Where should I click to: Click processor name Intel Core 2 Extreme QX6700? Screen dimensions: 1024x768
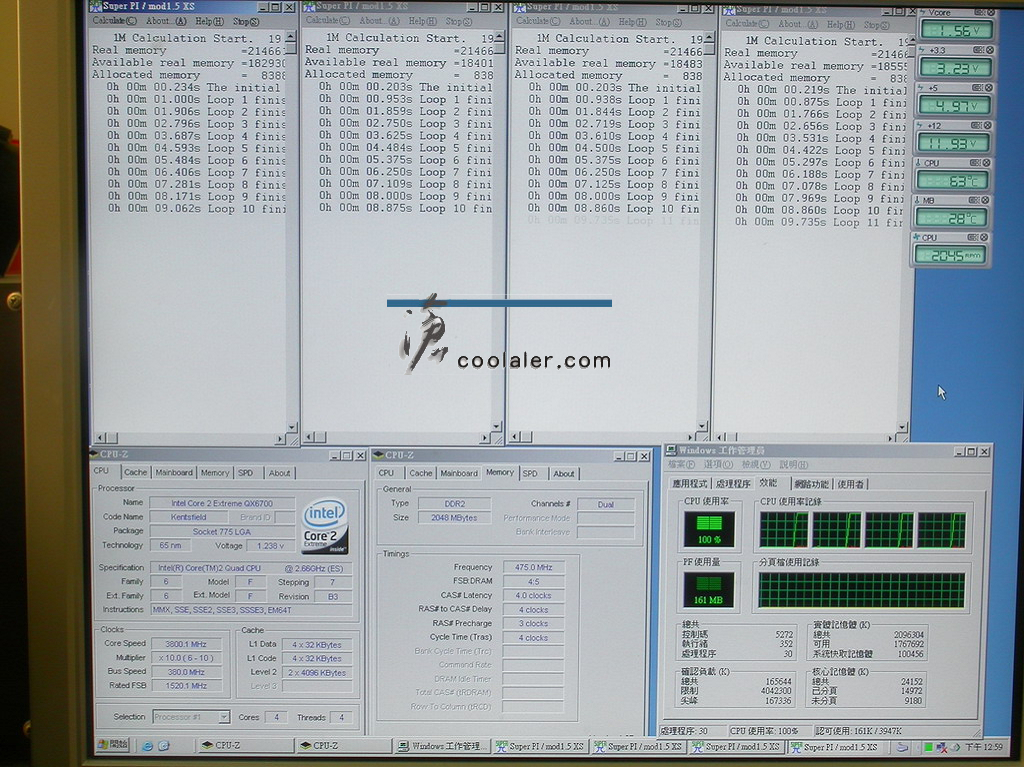222,503
